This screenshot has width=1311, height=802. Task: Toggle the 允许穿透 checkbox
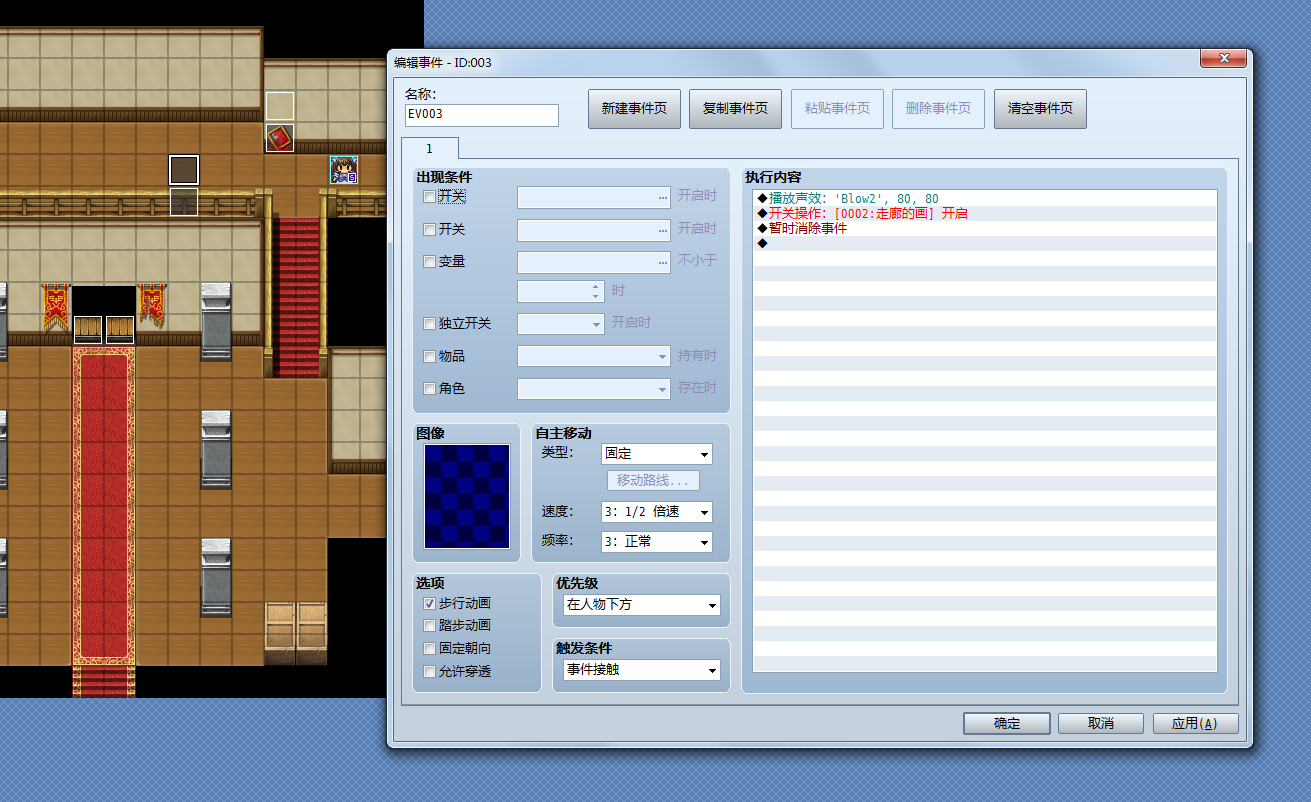(429, 672)
